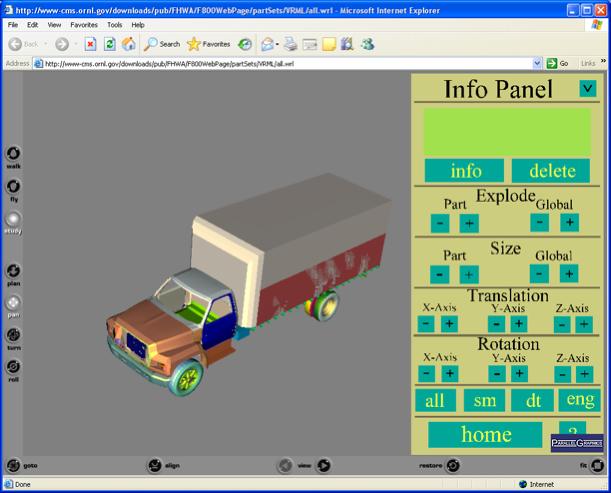Activate the study mode icon
The height and width of the screenshot is (493, 611).
click(13, 219)
